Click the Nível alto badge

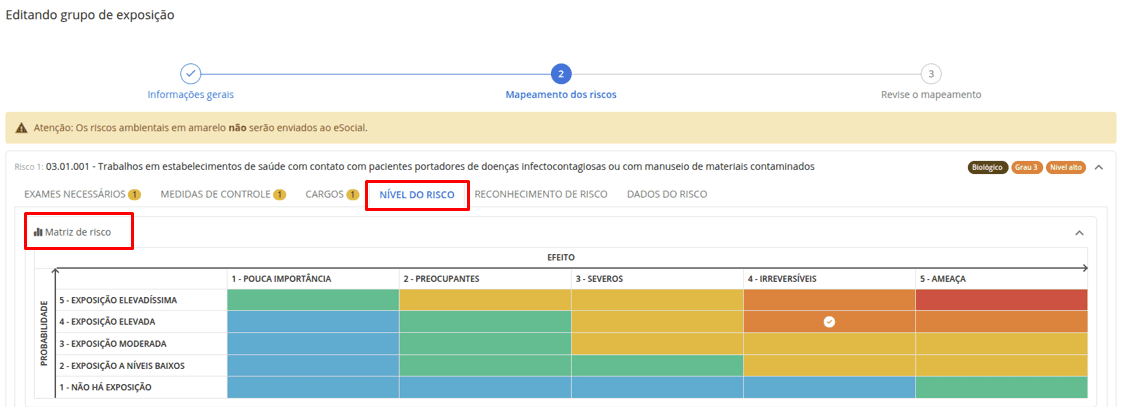[1066, 167]
